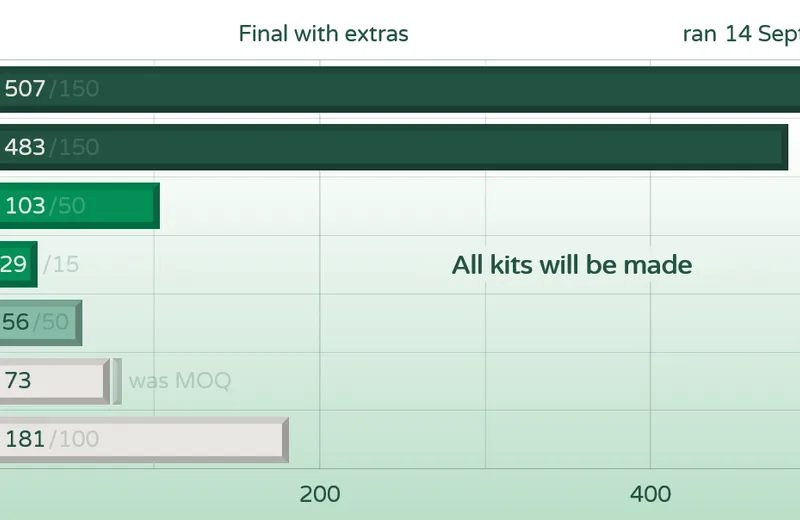Select the 103/50 green bar
Viewport: 800px width, 520px height.
point(80,206)
